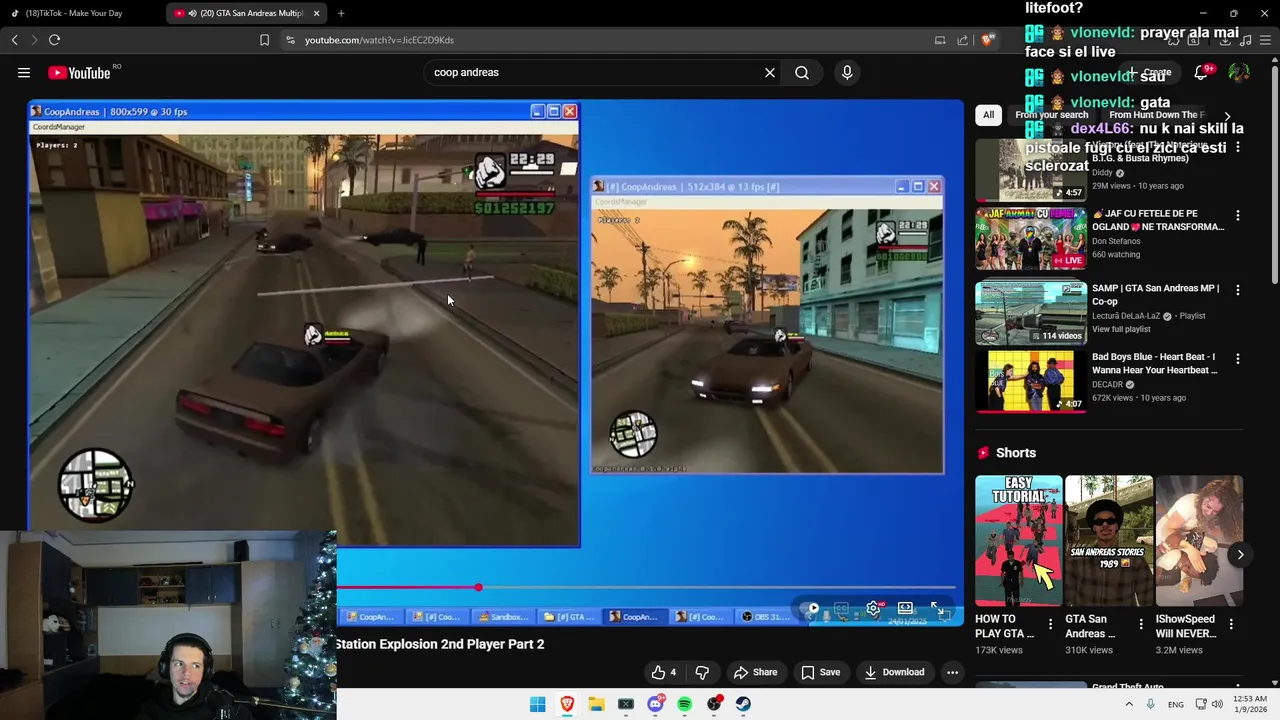
Task: Open the EASY TUTORIAL short thumbnail
Action: (1019, 541)
